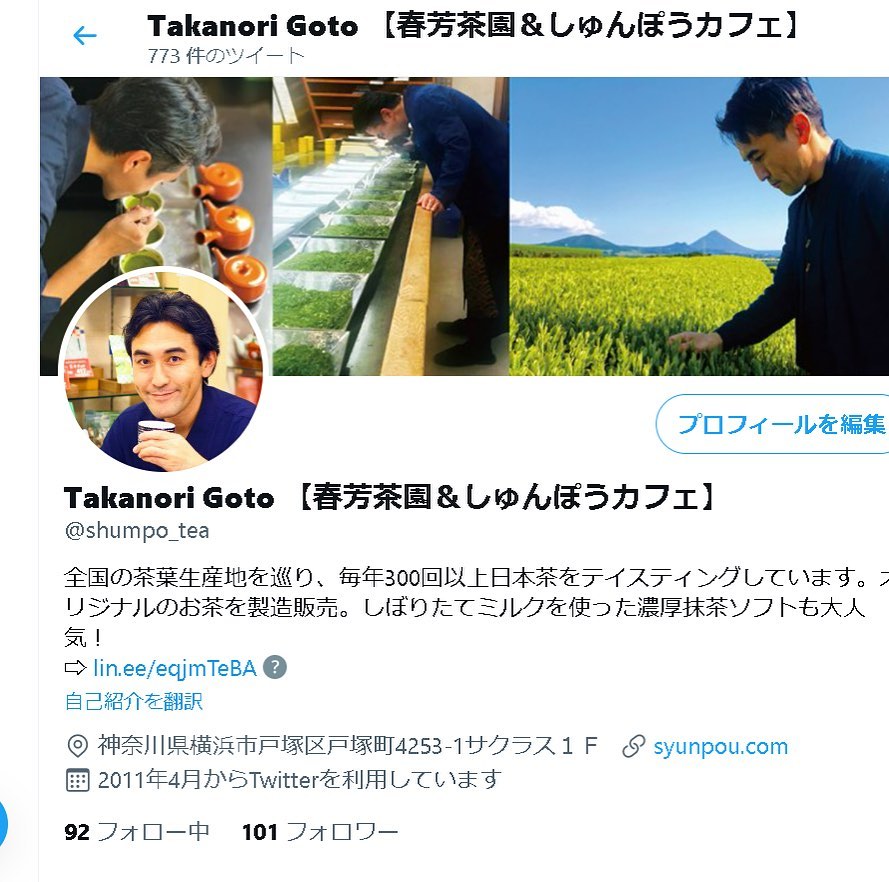Open the lin.ee/eqjmTeBA link
The height and width of the screenshot is (882, 889).
pyautogui.click(x=175, y=668)
